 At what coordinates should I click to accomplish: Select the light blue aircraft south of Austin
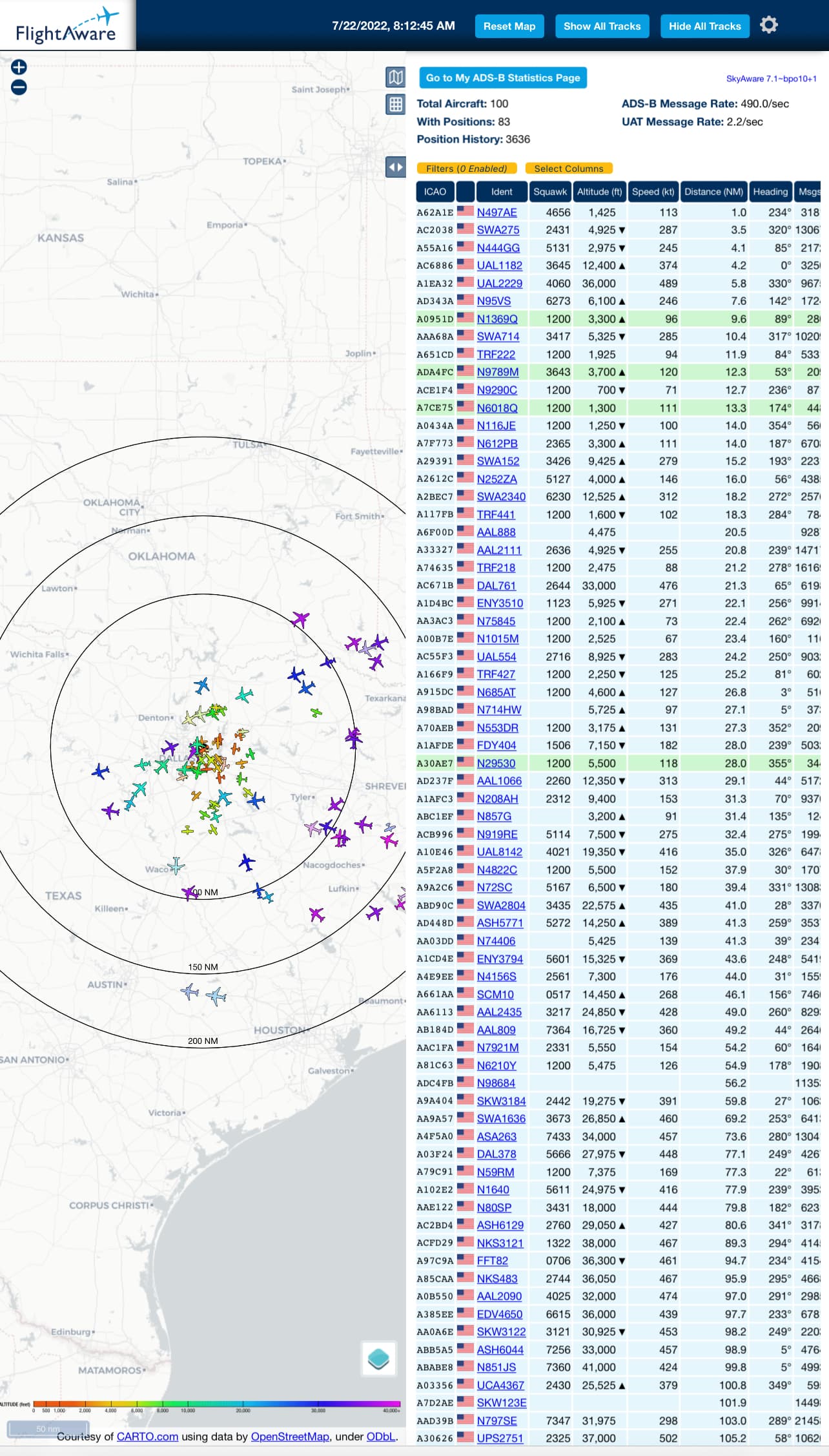click(x=216, y=996)
